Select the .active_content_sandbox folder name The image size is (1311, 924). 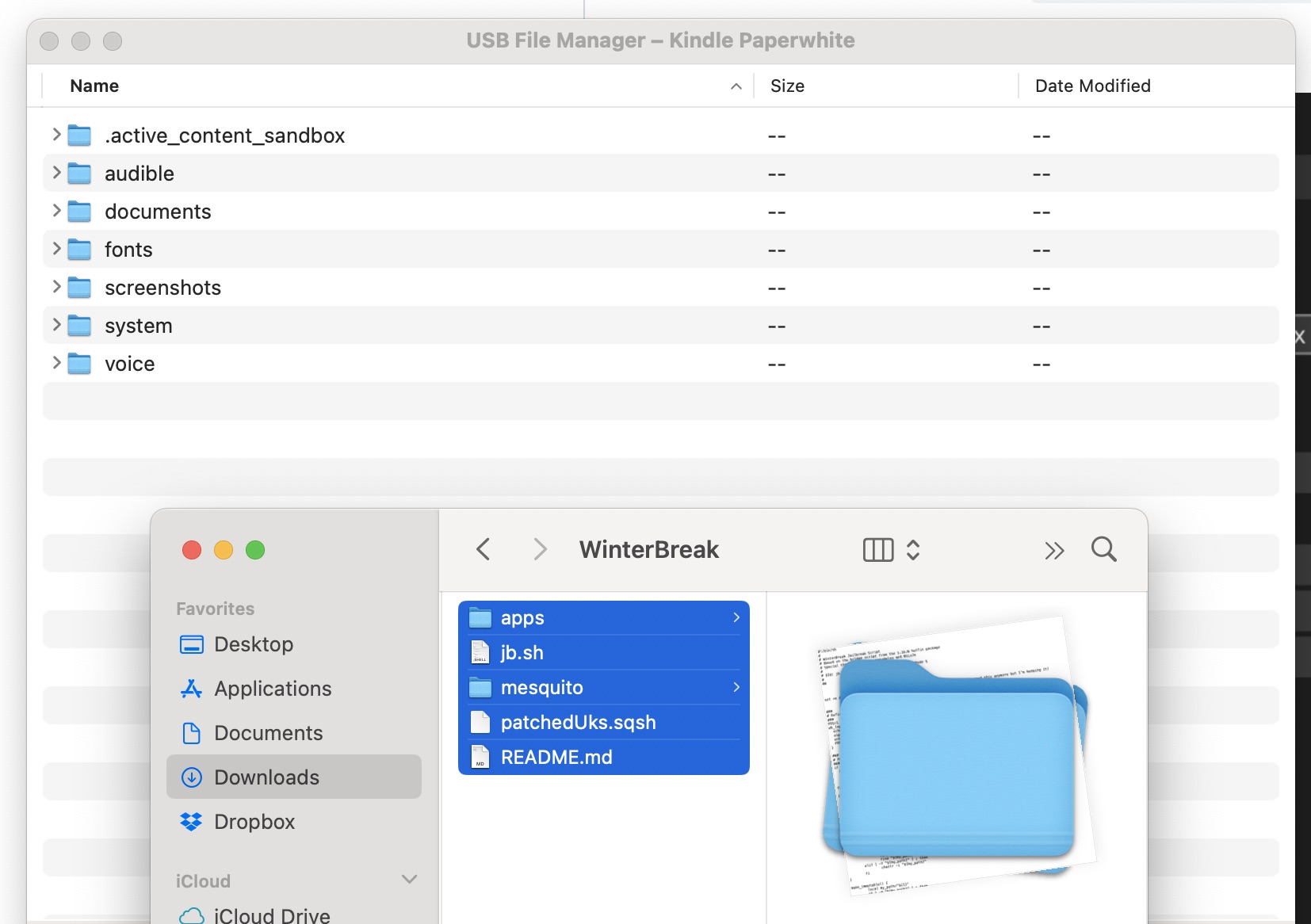coord(225,136)
